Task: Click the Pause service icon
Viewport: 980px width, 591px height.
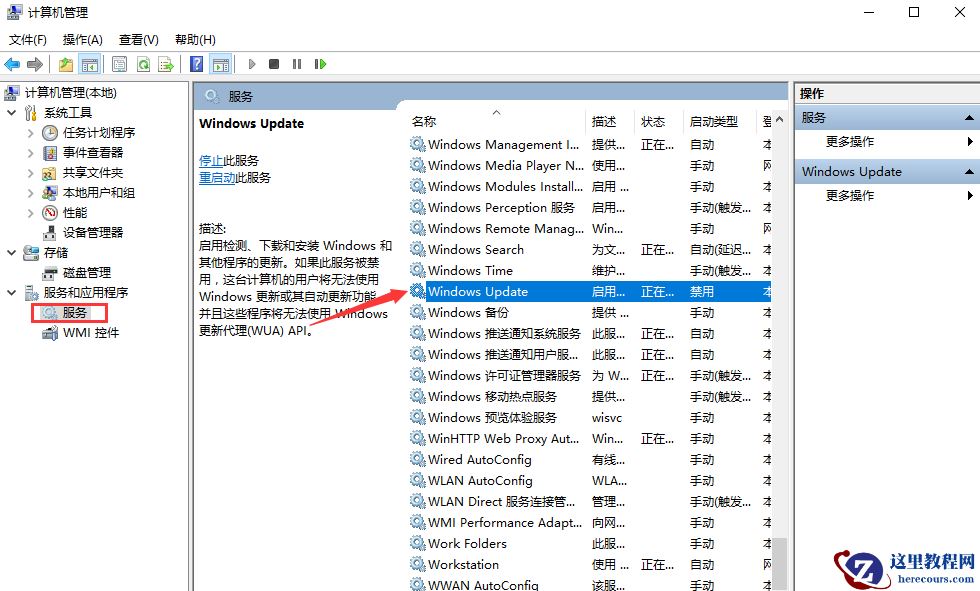Action: (x=298, y=63)
